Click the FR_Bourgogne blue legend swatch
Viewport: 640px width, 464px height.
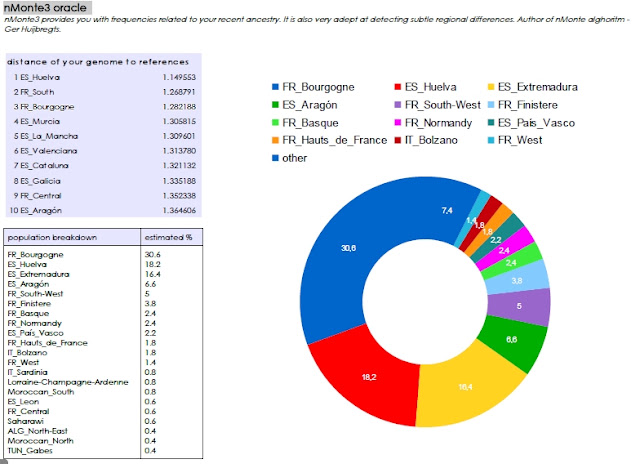[x=275, y=87]
